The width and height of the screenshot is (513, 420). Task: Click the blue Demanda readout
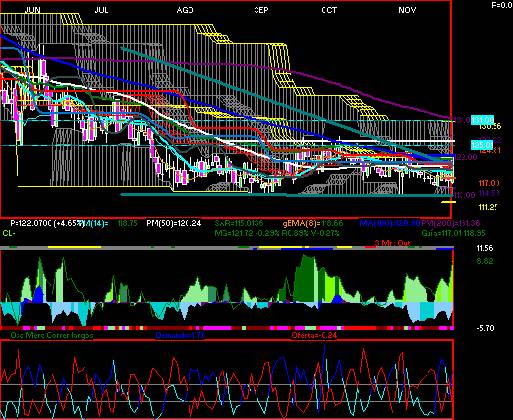click(x=180, y=335)
